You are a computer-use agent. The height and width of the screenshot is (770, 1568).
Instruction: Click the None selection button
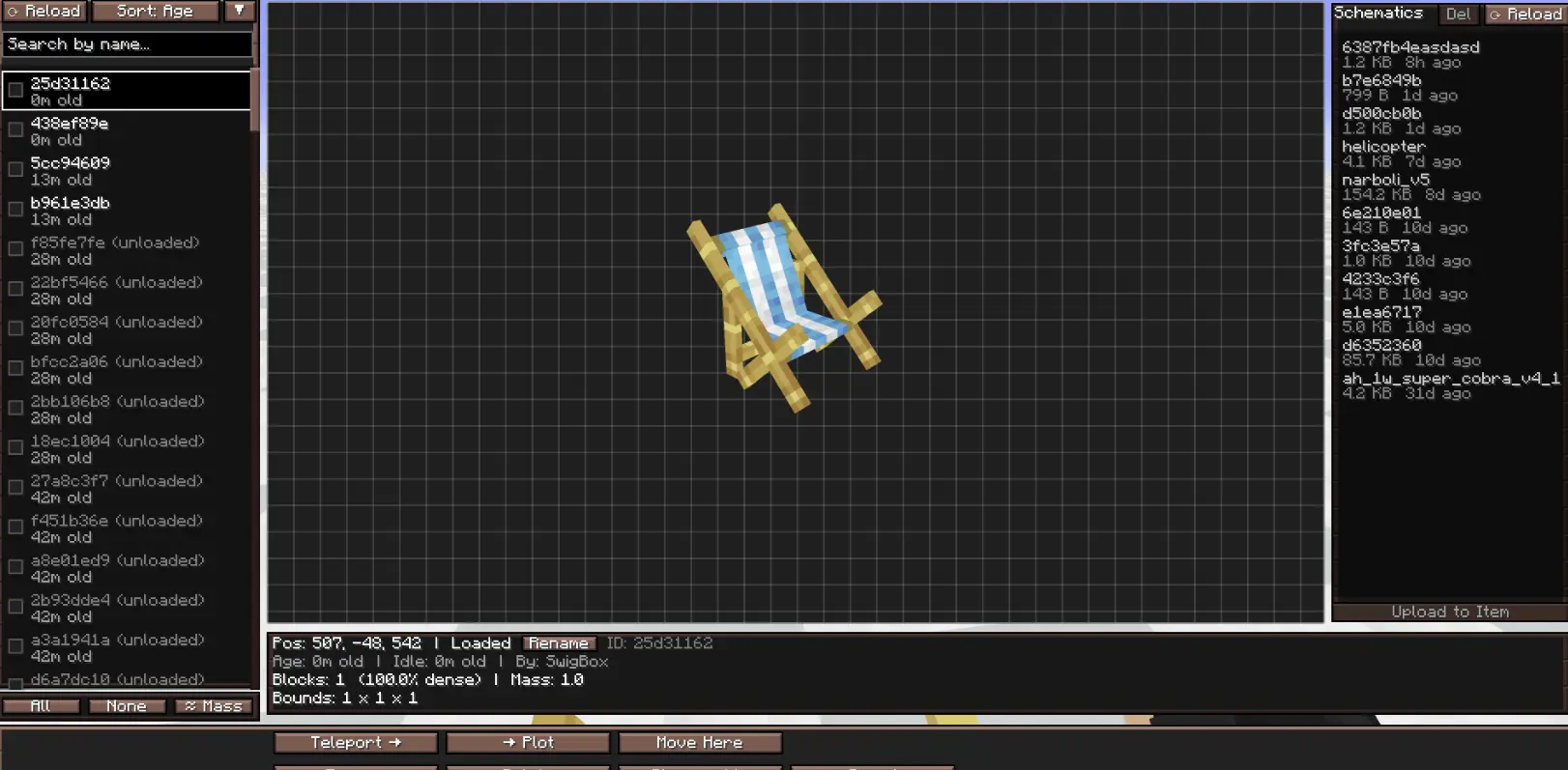[x=127, y=706]
